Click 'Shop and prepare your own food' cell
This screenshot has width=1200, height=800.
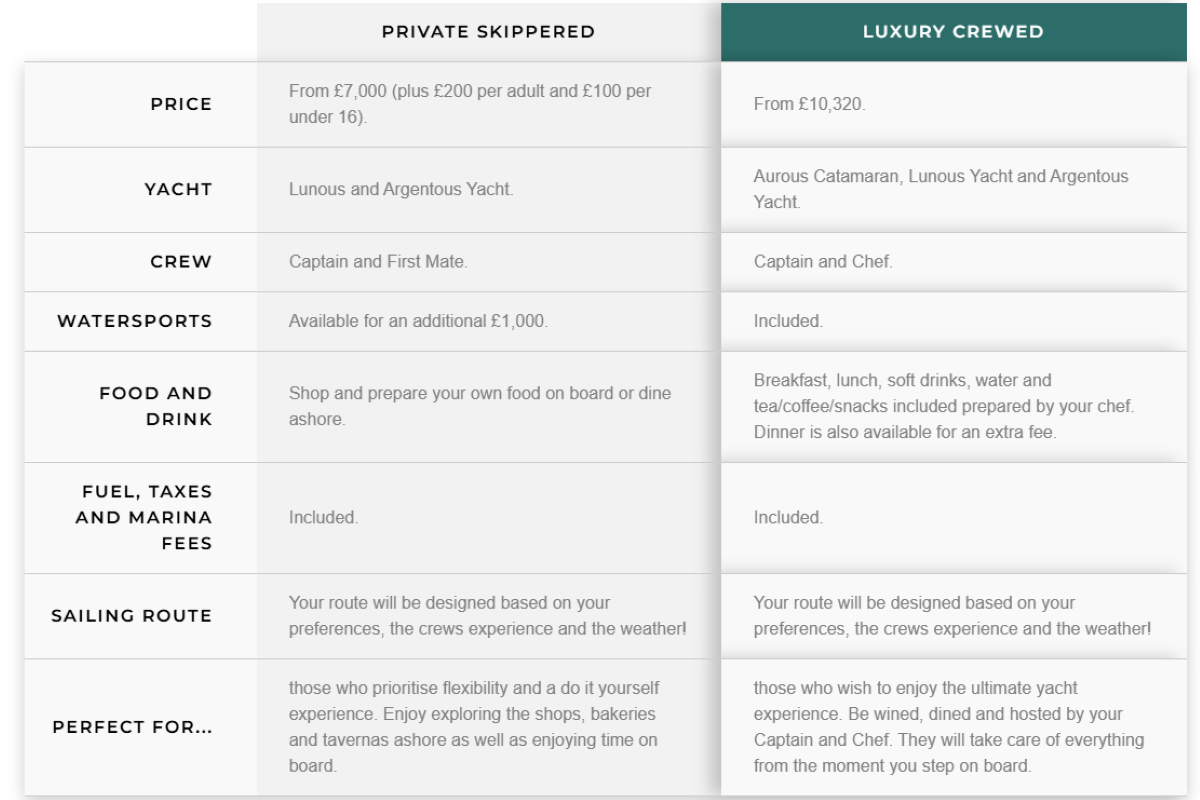(480, 406)
